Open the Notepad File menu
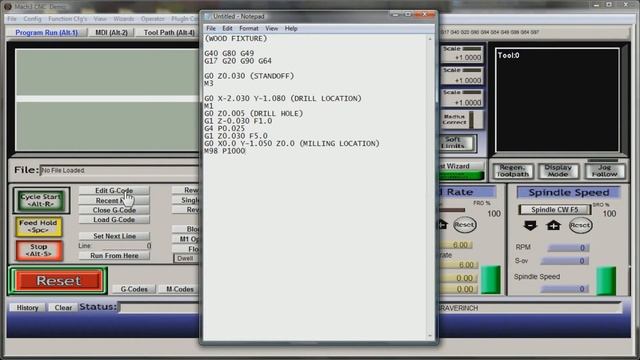The image size is (640, 360). point(211,29)
